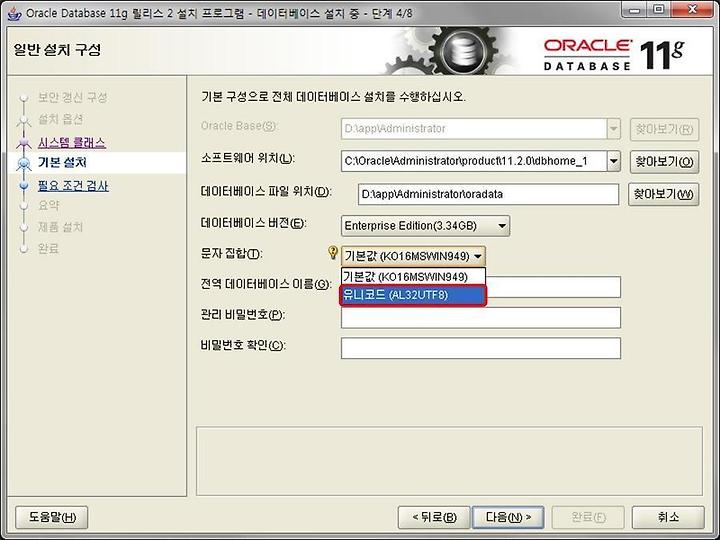Open the 문자 집합 character set combo box
This screenshot has height=540, width=720.
(413, 256)
